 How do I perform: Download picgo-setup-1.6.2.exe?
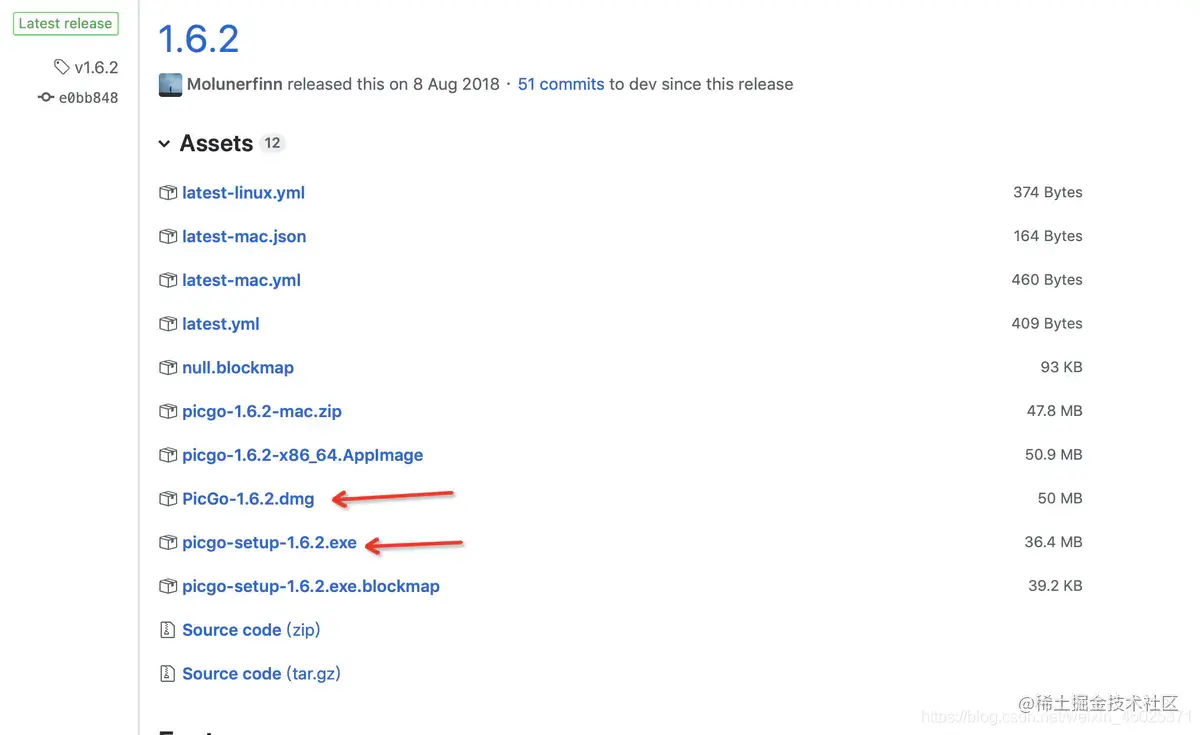pyautogui.click(x=270, y=543)
